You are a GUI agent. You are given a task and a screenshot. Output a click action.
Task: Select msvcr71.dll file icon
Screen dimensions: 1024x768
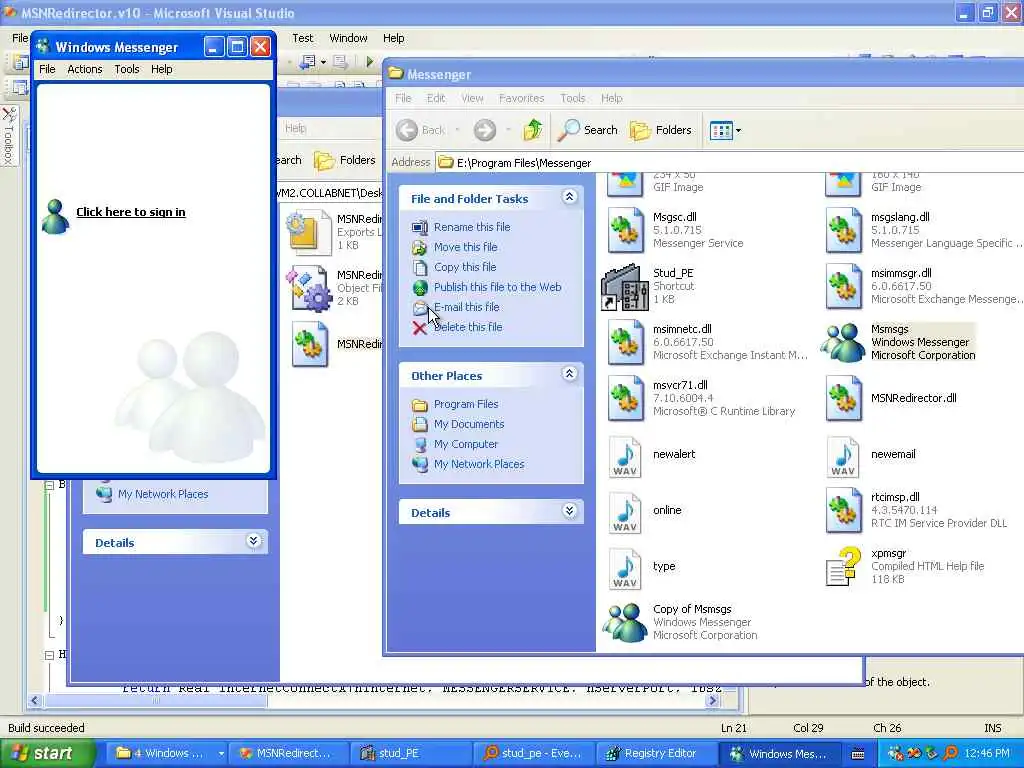coord(626,398)
